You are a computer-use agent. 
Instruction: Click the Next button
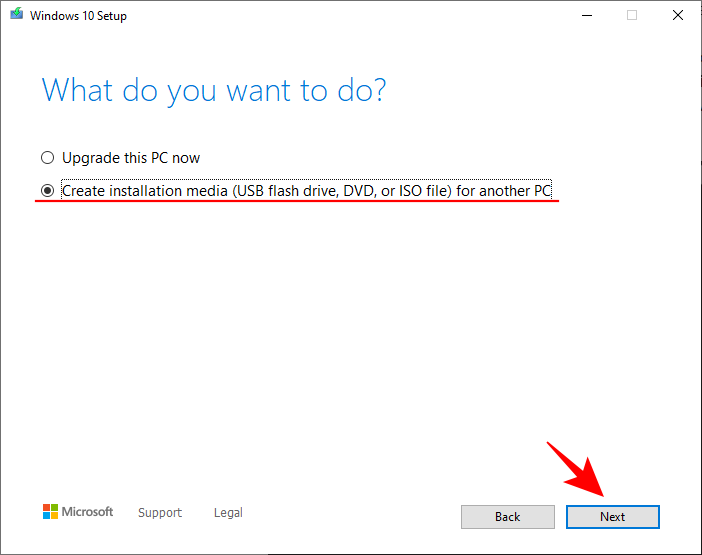pyautogui.click(x=612, y=517)
